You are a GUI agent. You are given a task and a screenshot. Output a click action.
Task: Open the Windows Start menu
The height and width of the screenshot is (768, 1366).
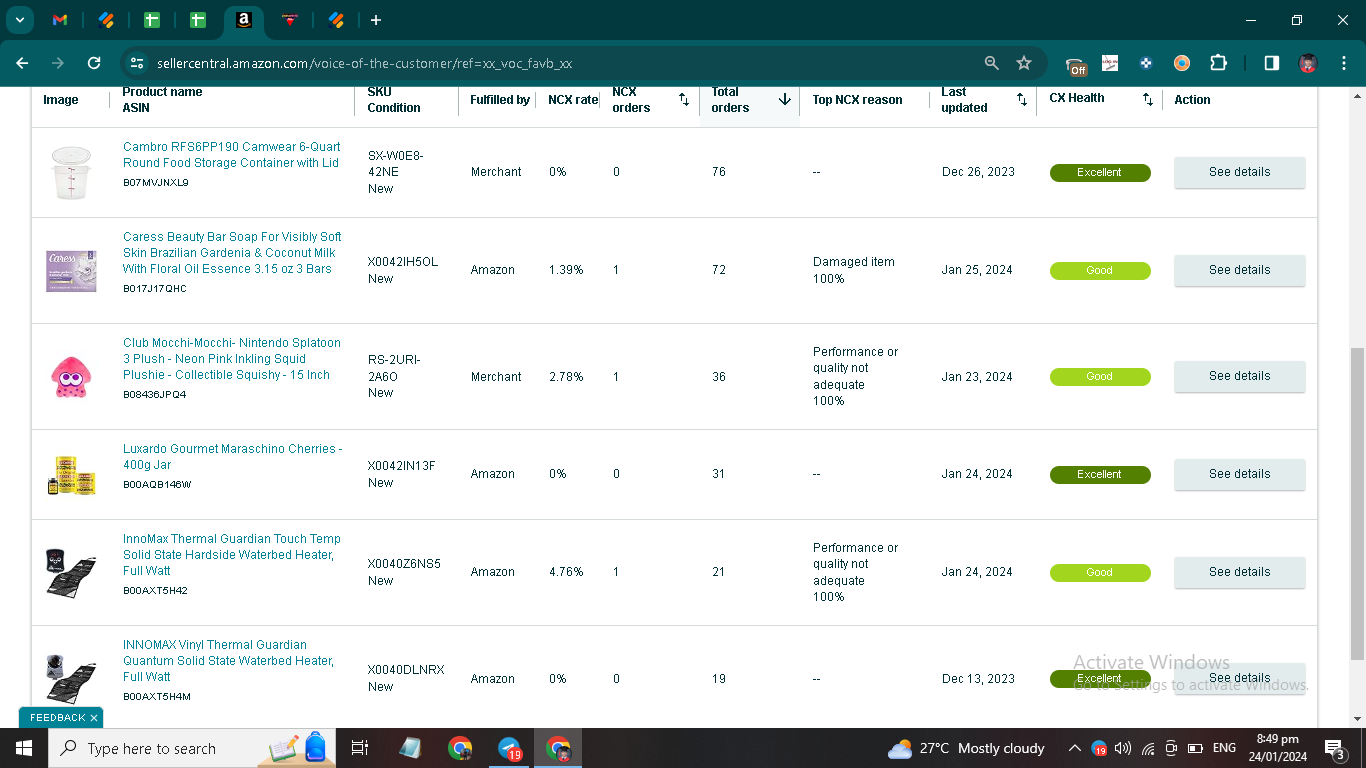pos(24,748)
